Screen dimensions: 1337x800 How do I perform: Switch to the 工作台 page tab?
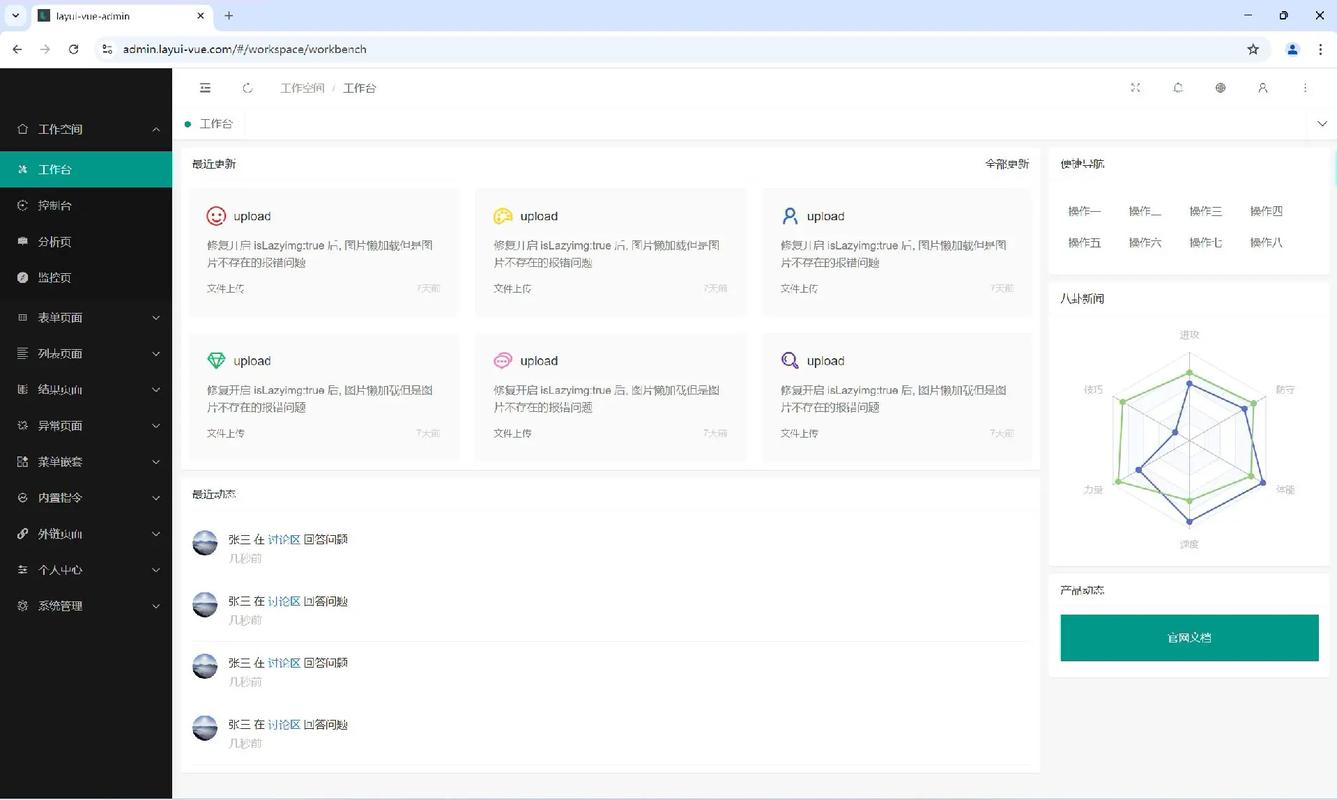215,124
